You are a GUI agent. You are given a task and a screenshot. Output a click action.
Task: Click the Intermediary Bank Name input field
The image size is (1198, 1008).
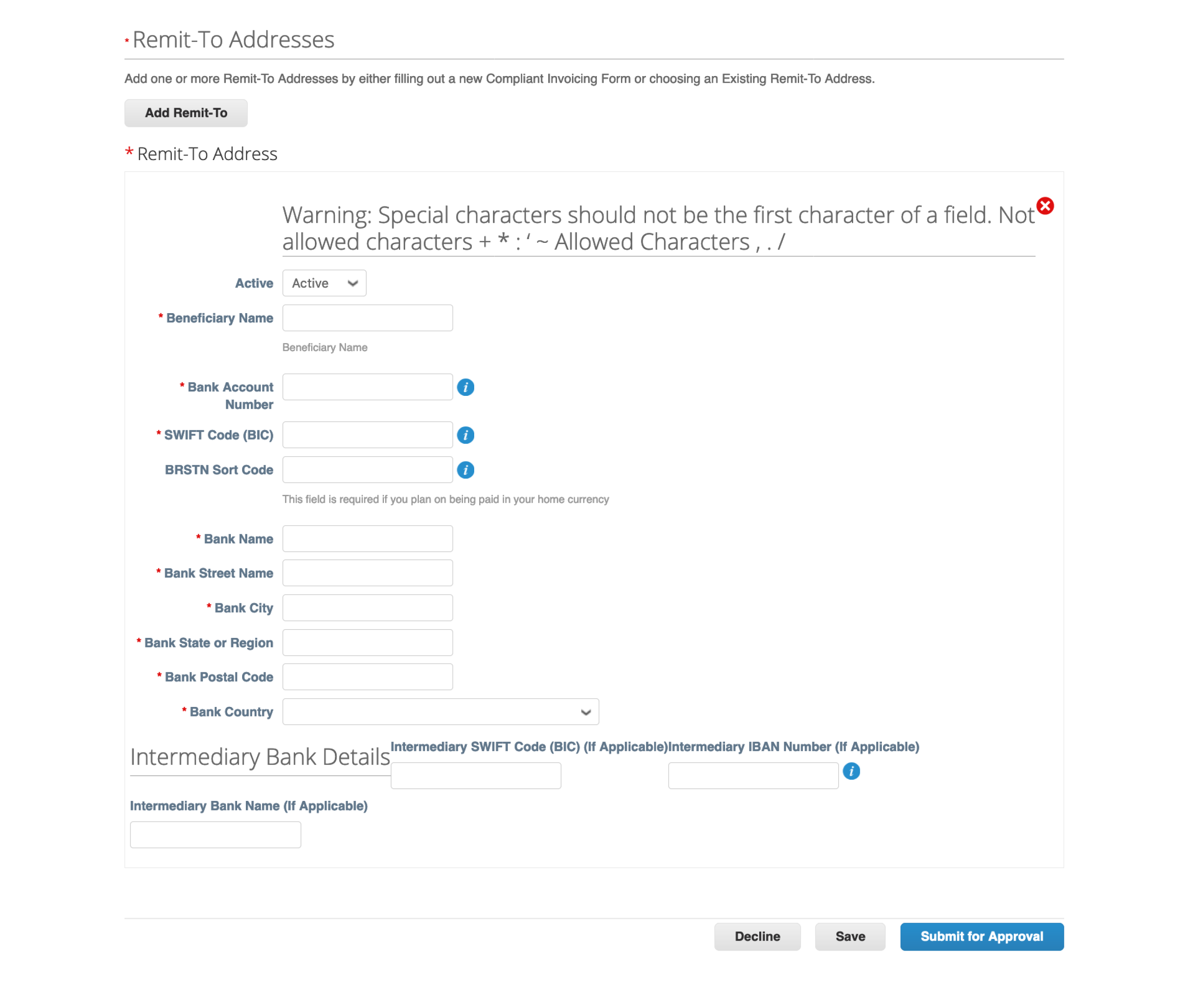[x=216, y=834]
